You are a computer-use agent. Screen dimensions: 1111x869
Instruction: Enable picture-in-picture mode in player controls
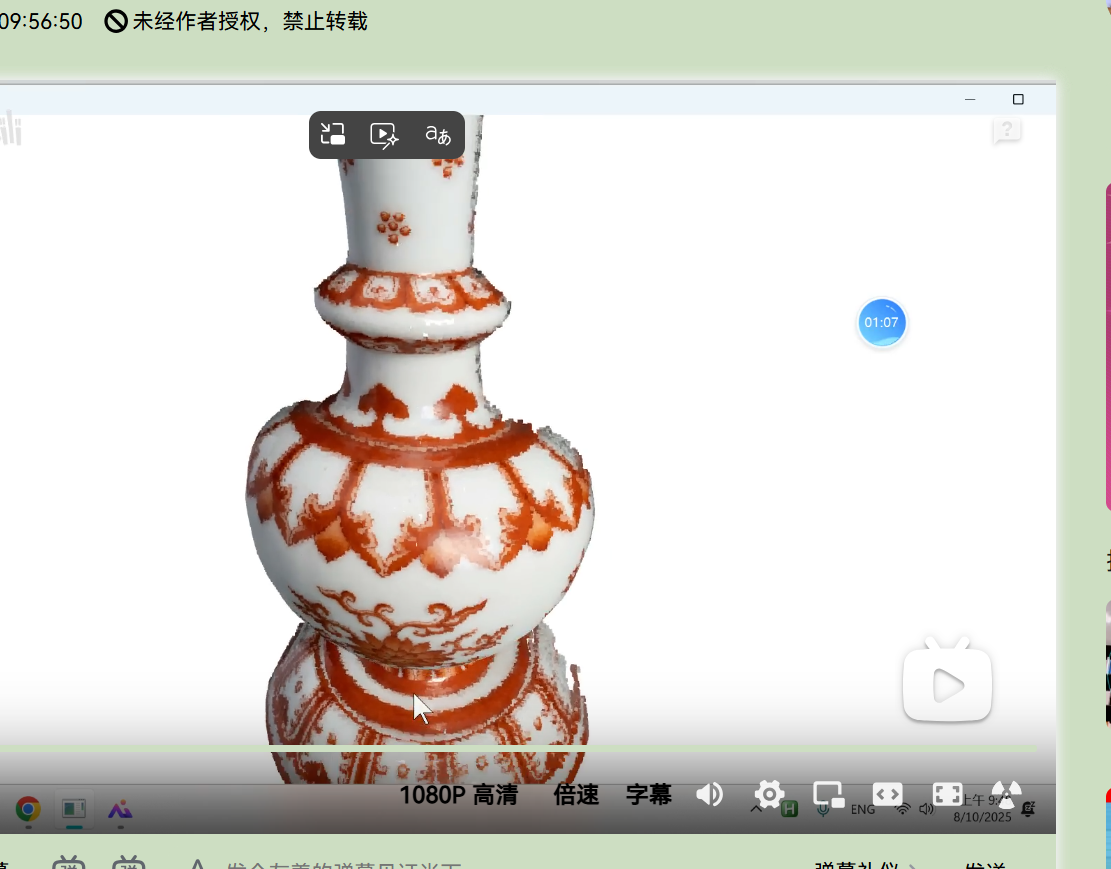coord(828,795)
